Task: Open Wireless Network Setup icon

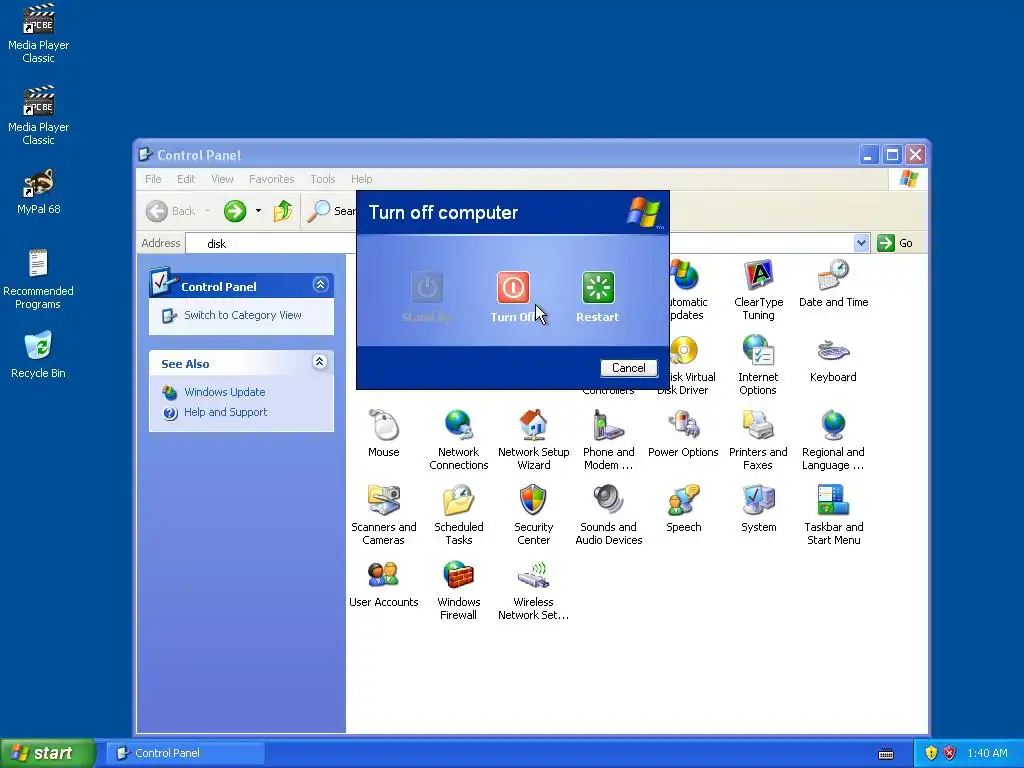Action: (534, 590)
